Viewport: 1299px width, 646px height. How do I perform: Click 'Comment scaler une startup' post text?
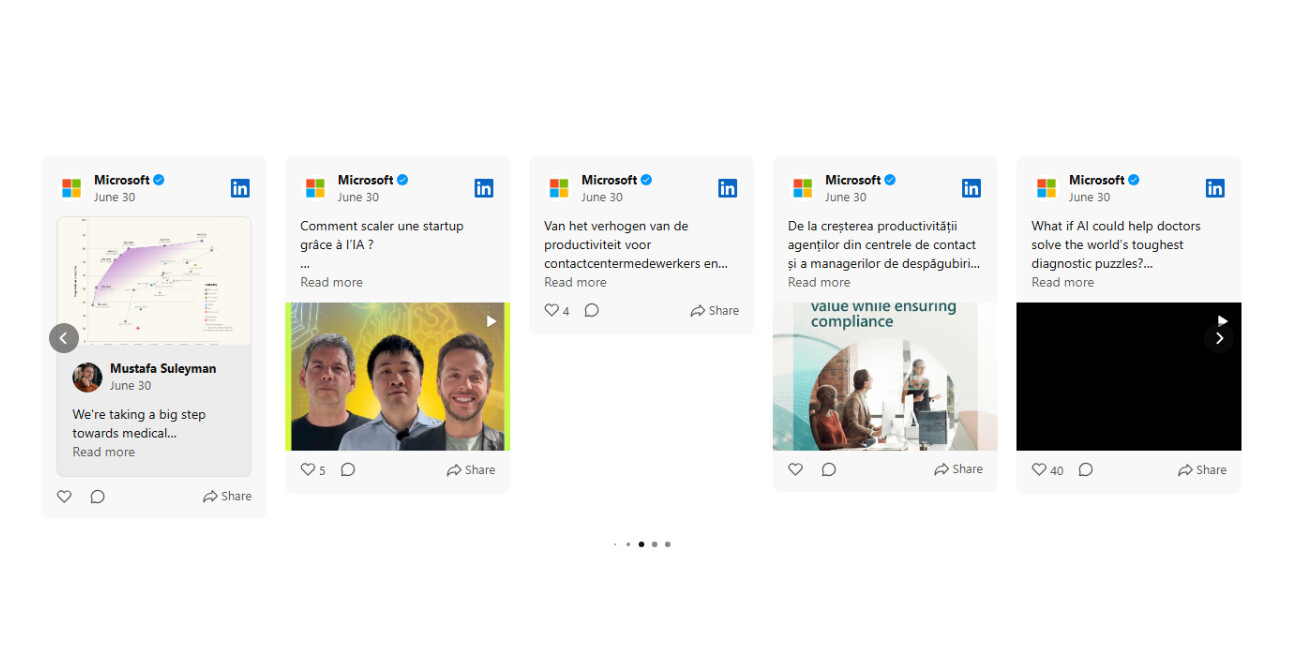pyautogui.click(x=382, y=235)
